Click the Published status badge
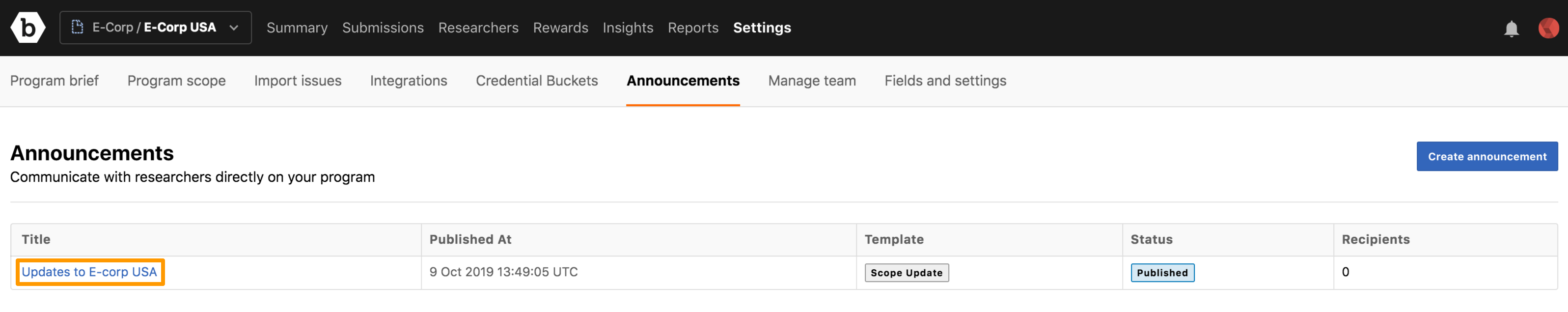1568x312 pixels. coord(1162,272)
